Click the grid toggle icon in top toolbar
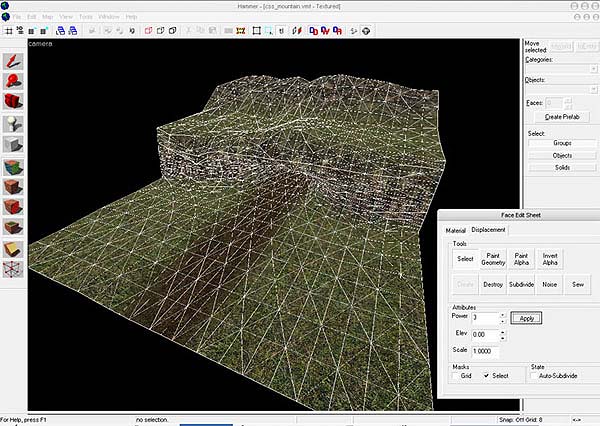 click(x=9, y=31)
